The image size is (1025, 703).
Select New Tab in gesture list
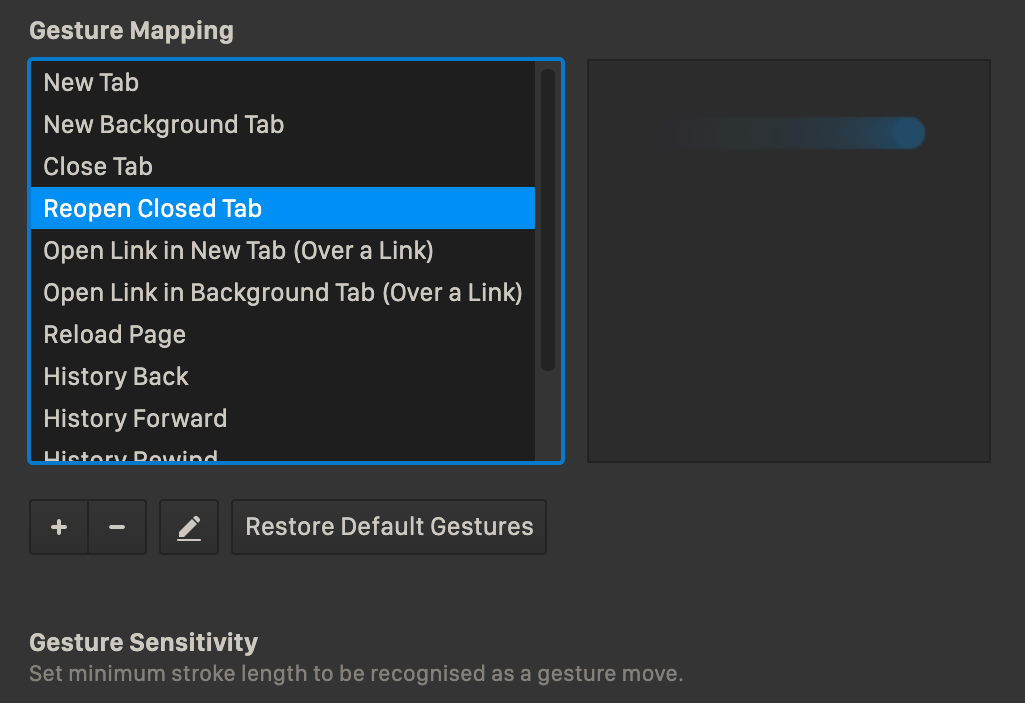(x=283, y=82)
